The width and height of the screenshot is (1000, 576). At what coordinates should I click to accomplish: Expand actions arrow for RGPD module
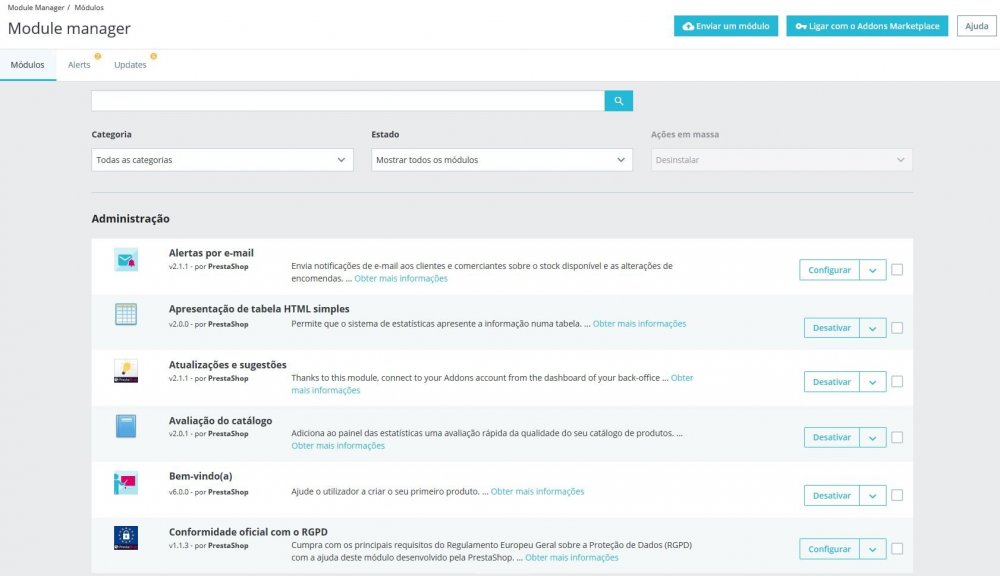[x=872, y=549]
